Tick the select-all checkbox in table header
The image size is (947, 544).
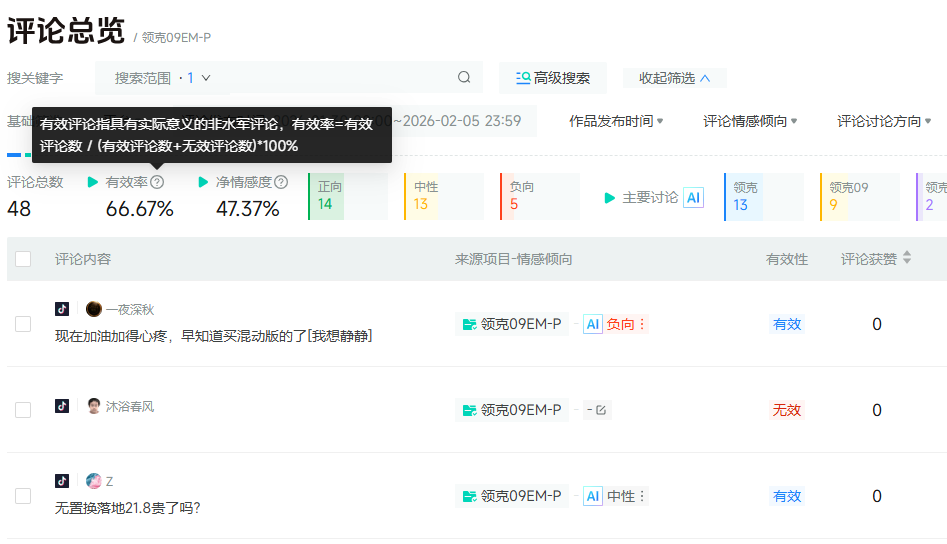(23, 259)
